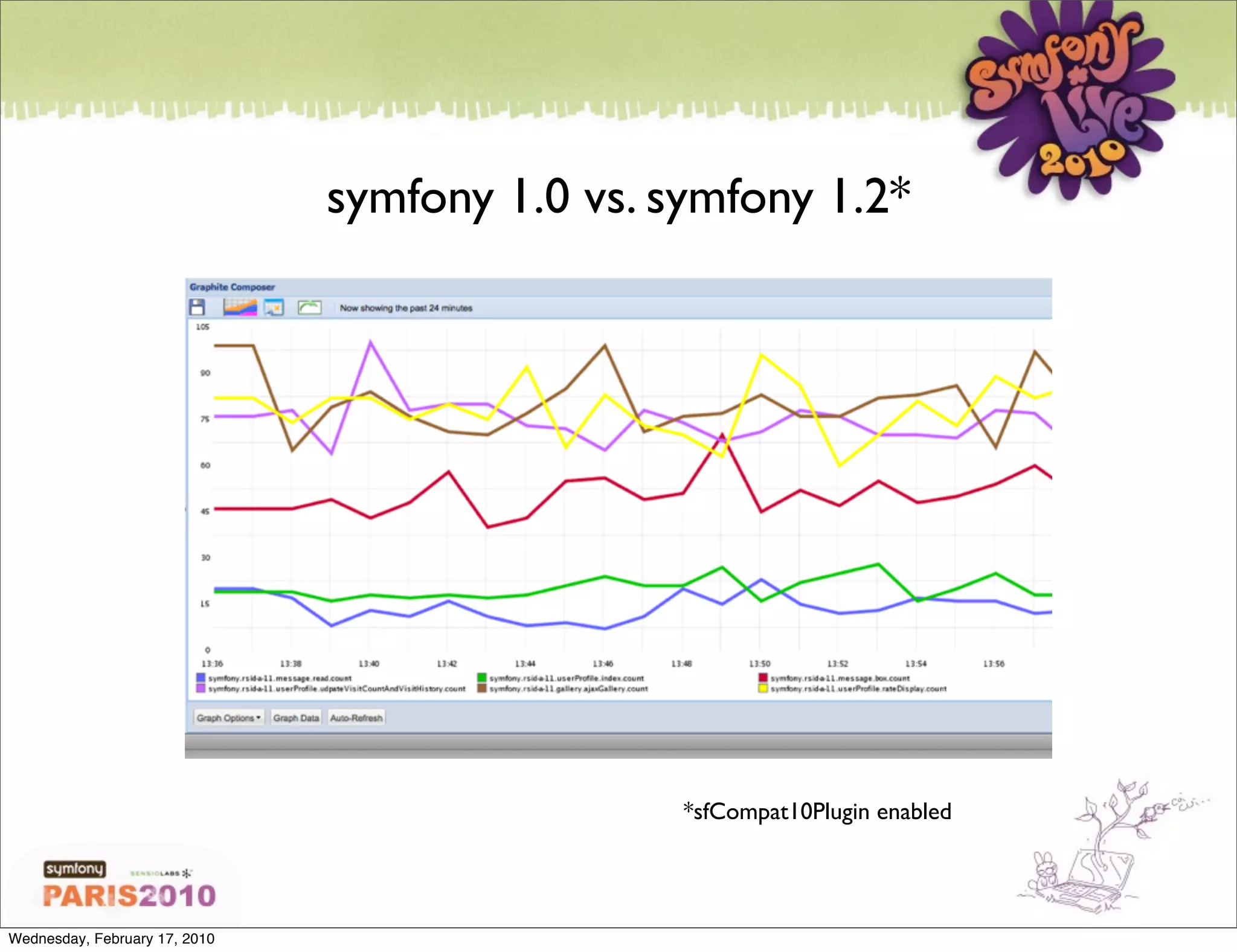The image size is (1237, 952).
Task: Click the 13:46 time axis label
Action: point(603,664)
